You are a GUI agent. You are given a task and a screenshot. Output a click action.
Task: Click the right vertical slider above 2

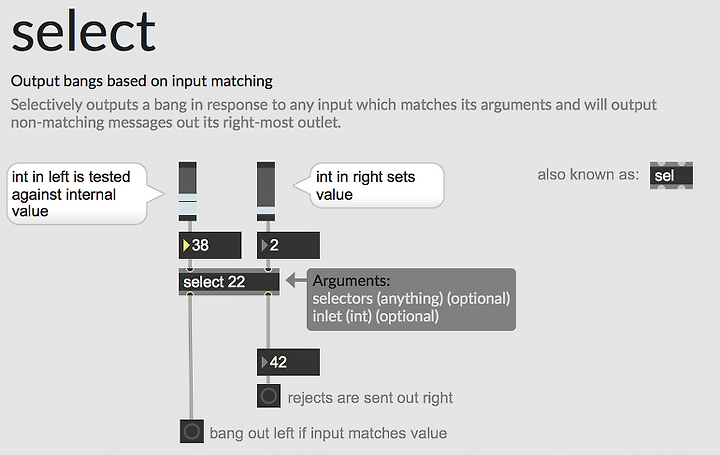tap(266, 191)
